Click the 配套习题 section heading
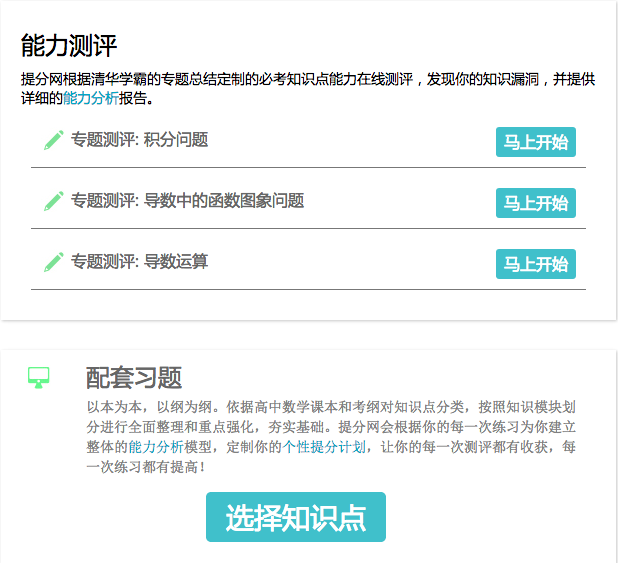 point(134,377)
